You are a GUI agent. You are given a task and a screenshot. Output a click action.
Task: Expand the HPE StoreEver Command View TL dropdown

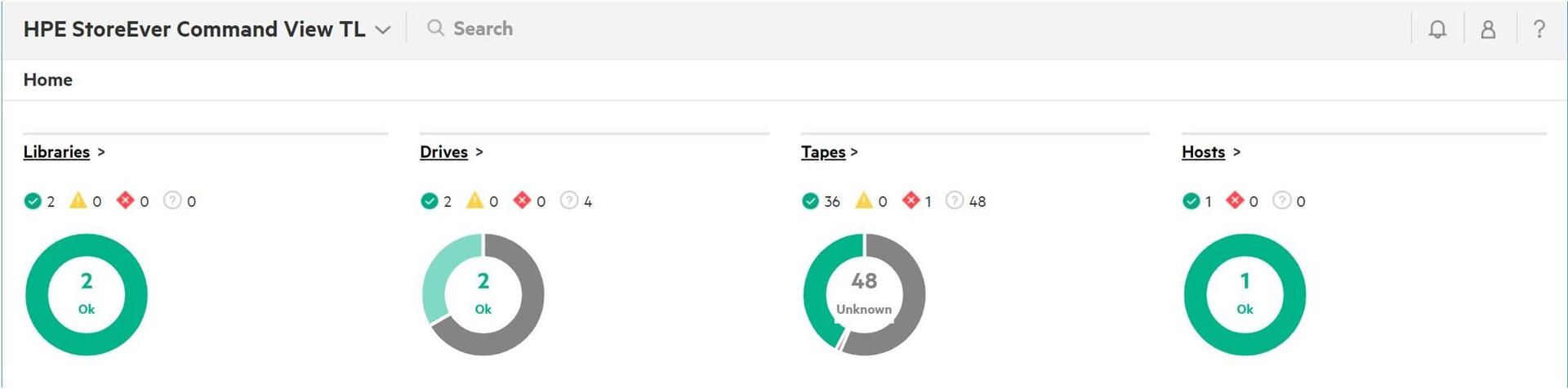tap(382, 30)
